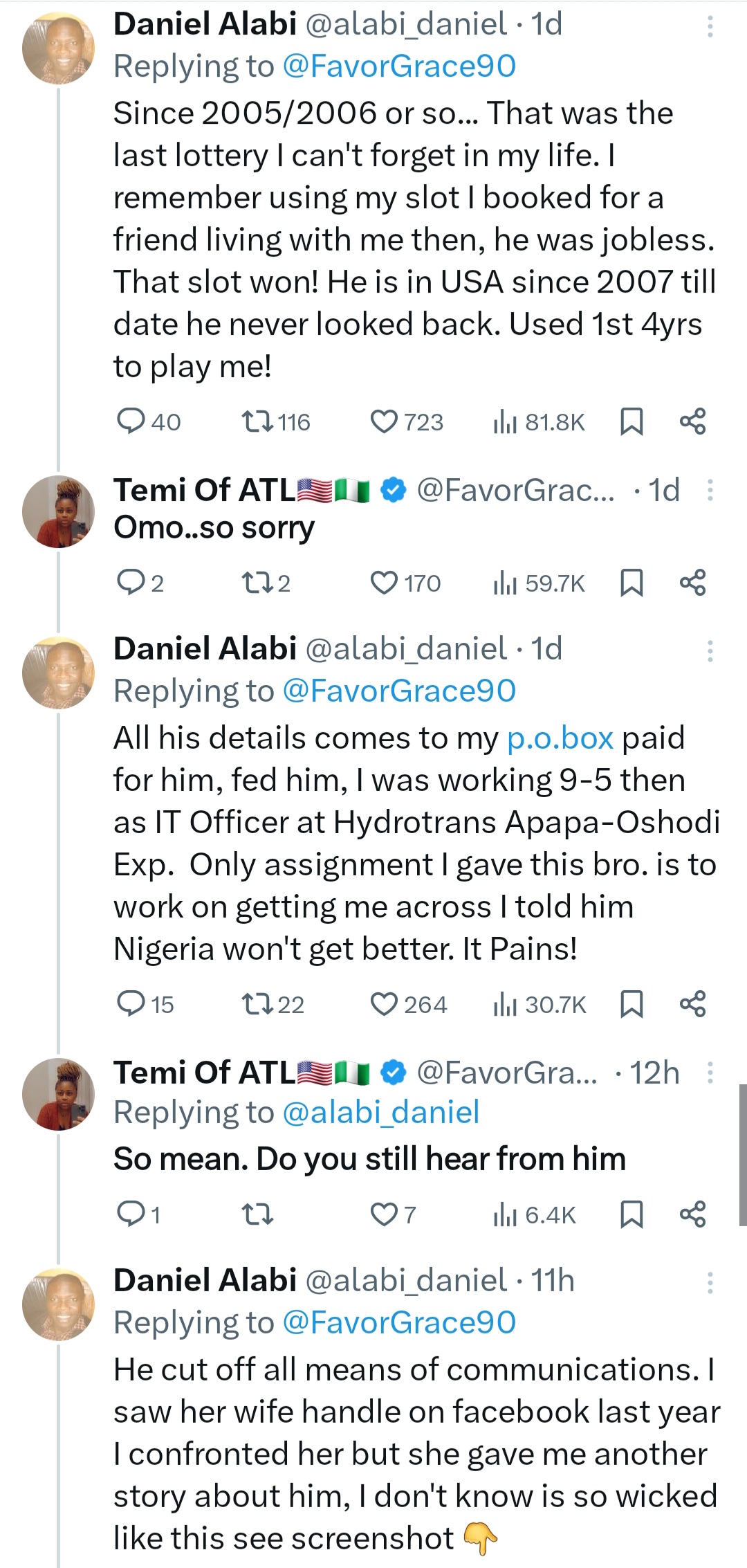Bookmark the tweet with 30.7K views

pos(631,1004)
